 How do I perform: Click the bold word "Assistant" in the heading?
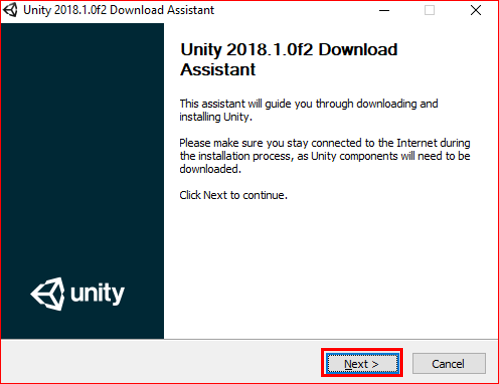(x=218, y=70)
